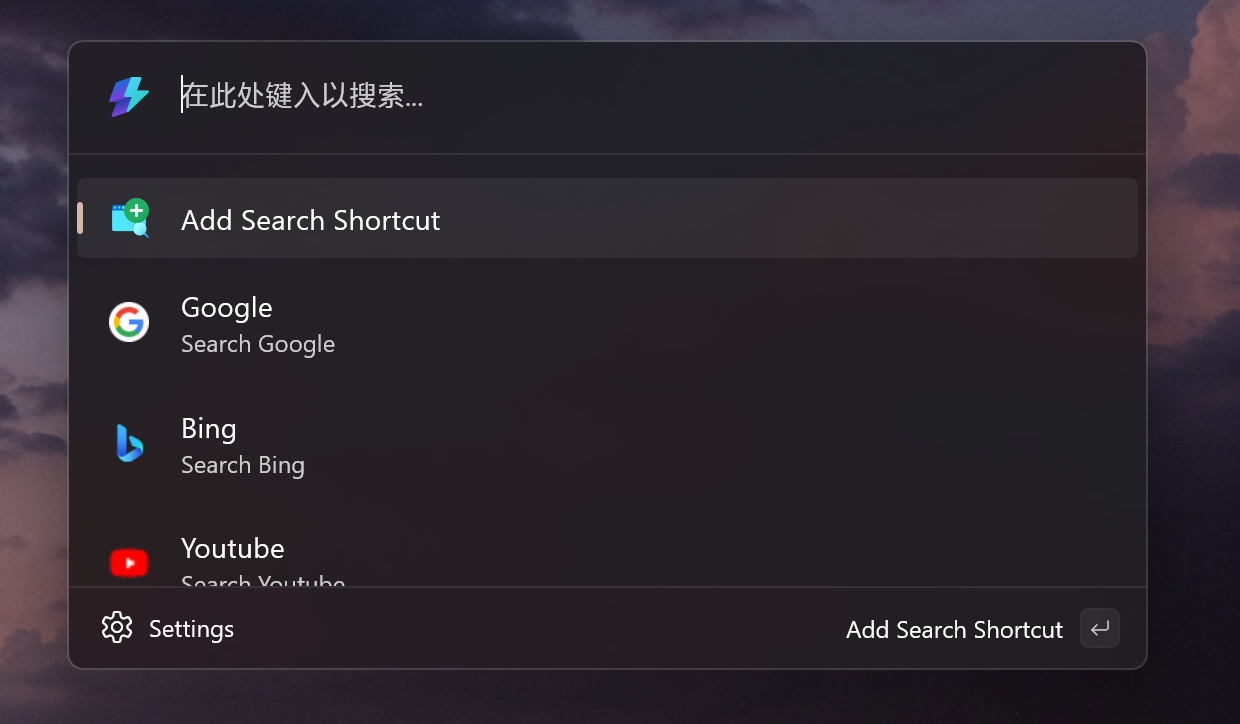Click the lightning bolt launcher logo
The image size is (1240, 724).
pyautogui.click(x=129, y=97)
